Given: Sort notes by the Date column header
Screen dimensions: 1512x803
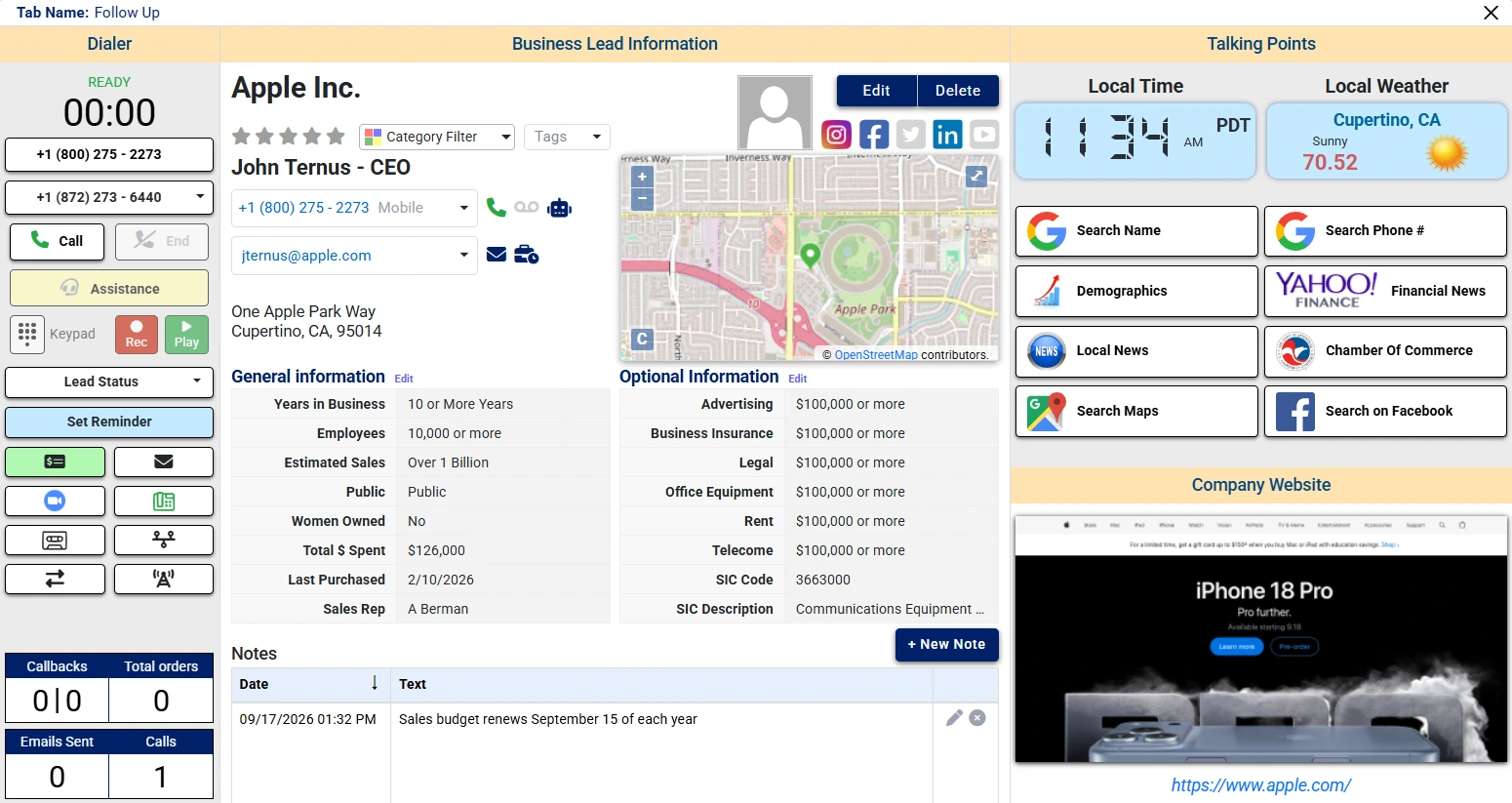Looking at the screenshot, I should click(310, 684).
